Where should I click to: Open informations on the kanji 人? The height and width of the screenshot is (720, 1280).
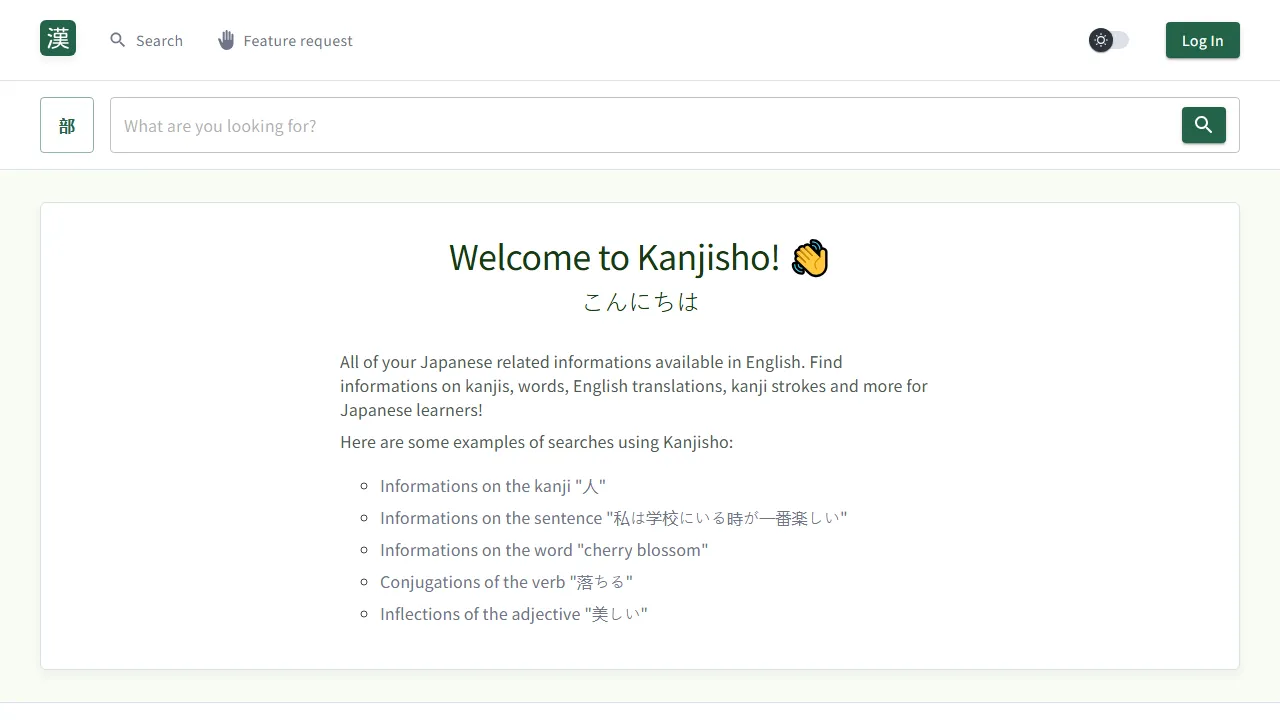pyautogui.click(x=493, y=486)
